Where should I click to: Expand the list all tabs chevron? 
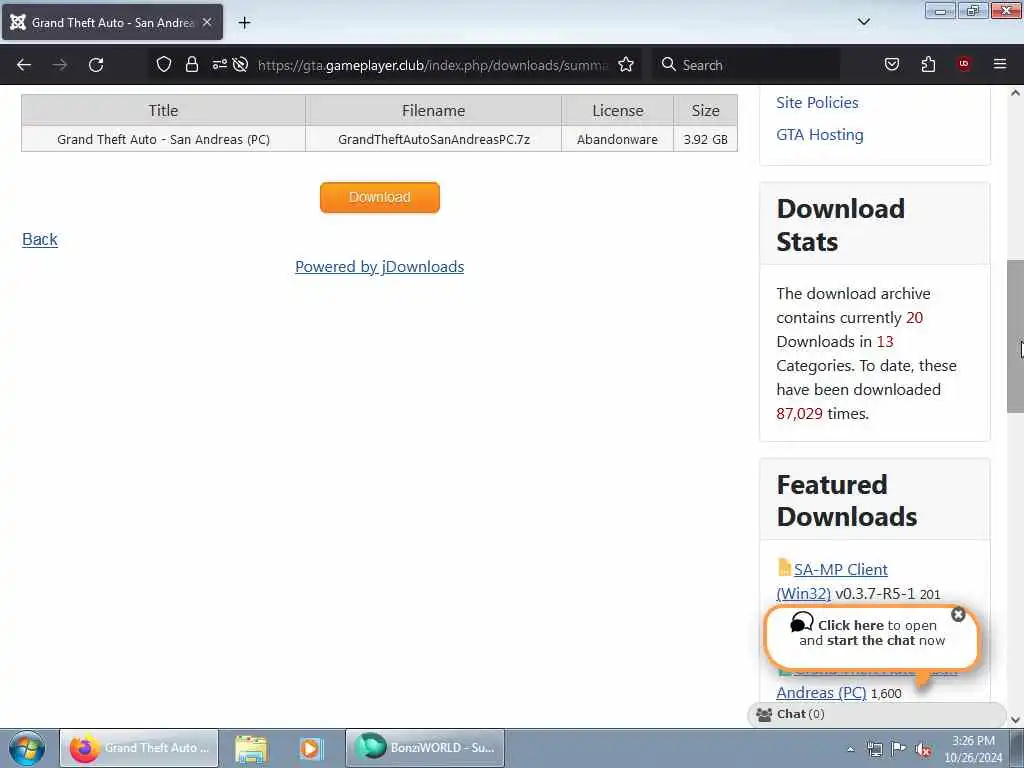(x=864, y=22)
